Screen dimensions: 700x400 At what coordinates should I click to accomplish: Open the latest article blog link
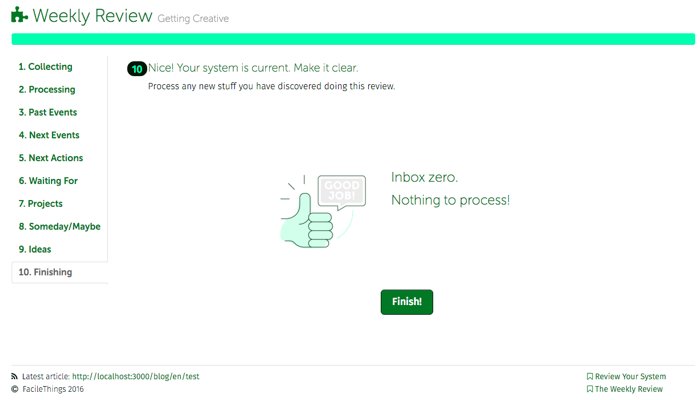coord(136,376)
